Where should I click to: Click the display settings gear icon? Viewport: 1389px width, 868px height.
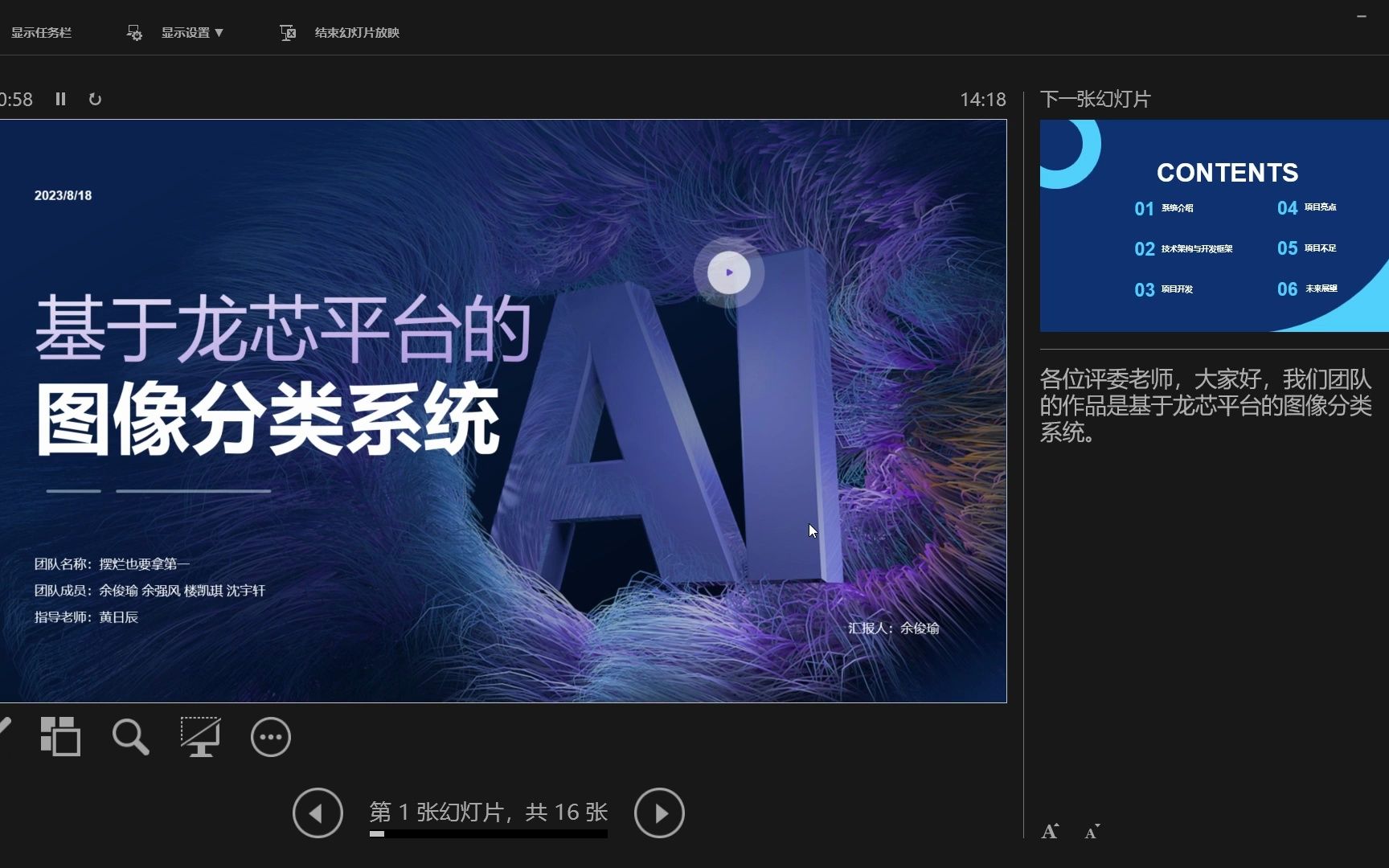pyautogui.click(x=134, y=33)
